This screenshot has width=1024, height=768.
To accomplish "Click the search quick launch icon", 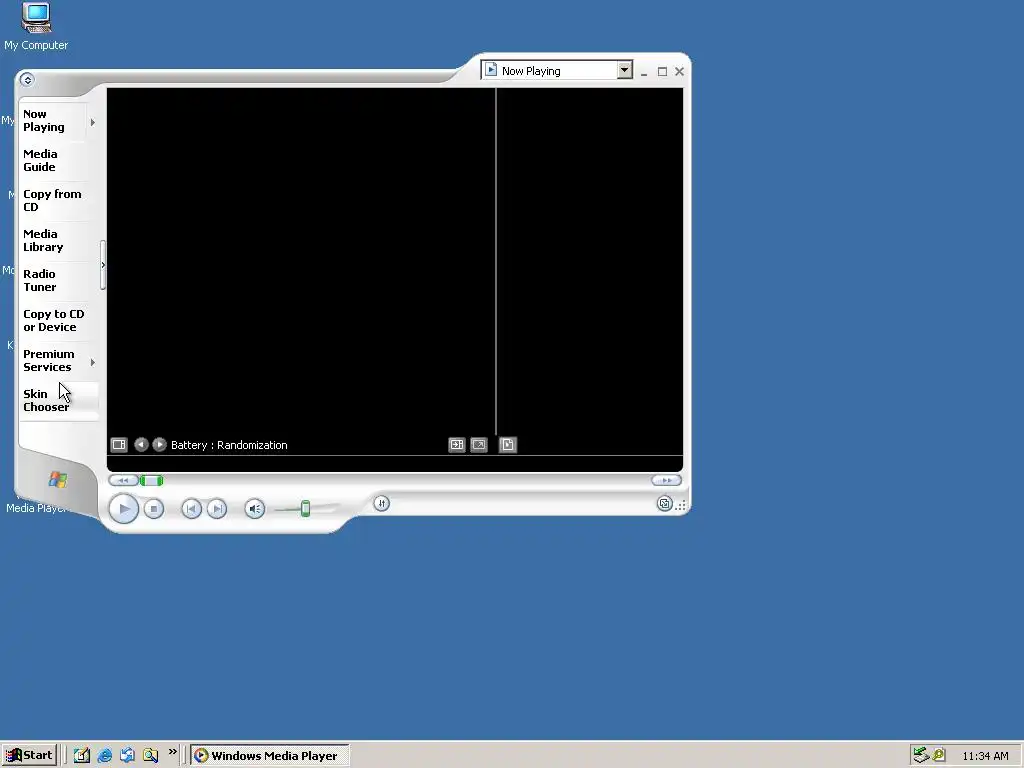I will point(150,755).
